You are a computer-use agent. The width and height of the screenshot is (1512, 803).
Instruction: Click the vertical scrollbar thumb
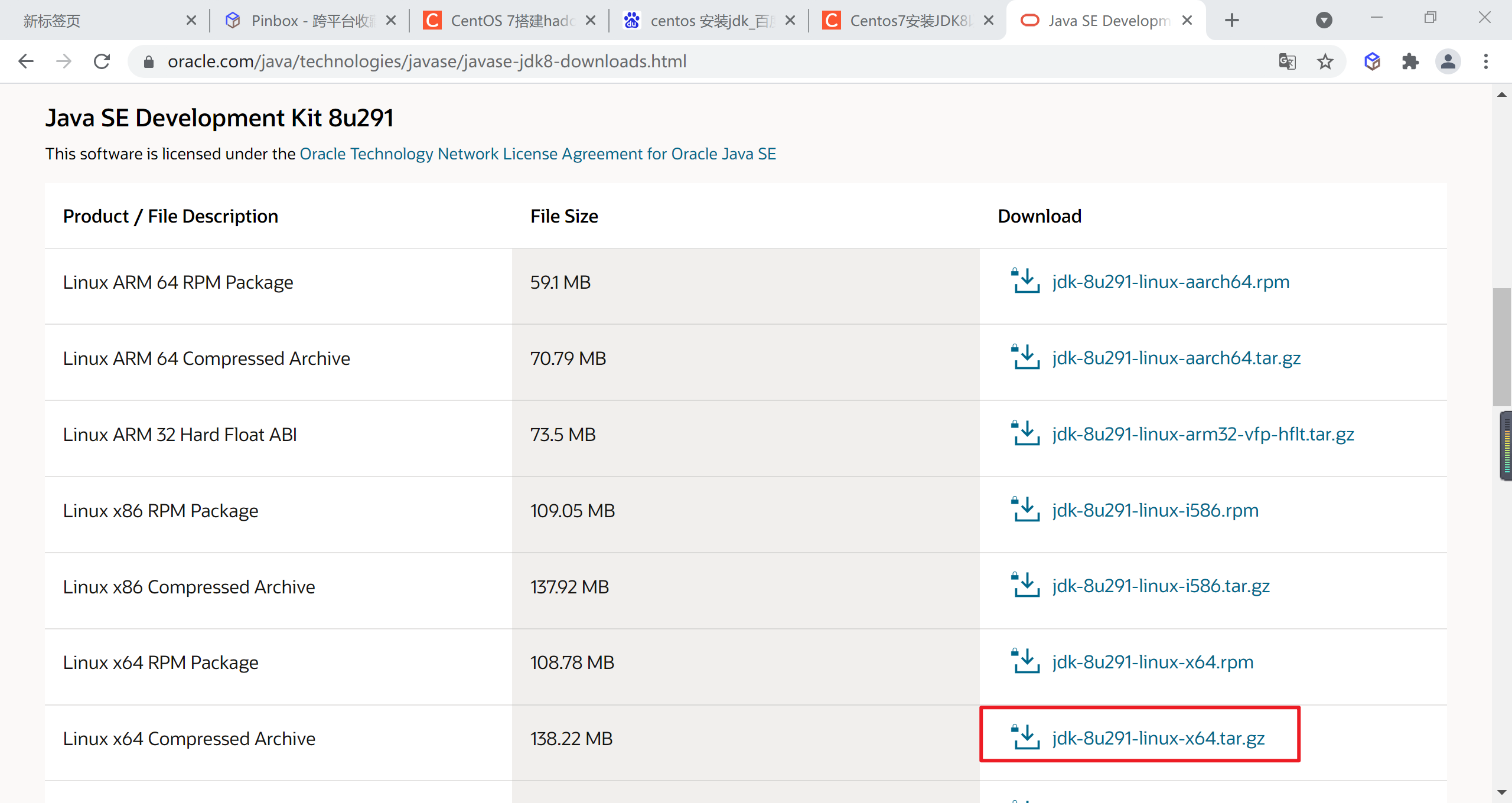pyautogui.click(x=1501, y=348)
